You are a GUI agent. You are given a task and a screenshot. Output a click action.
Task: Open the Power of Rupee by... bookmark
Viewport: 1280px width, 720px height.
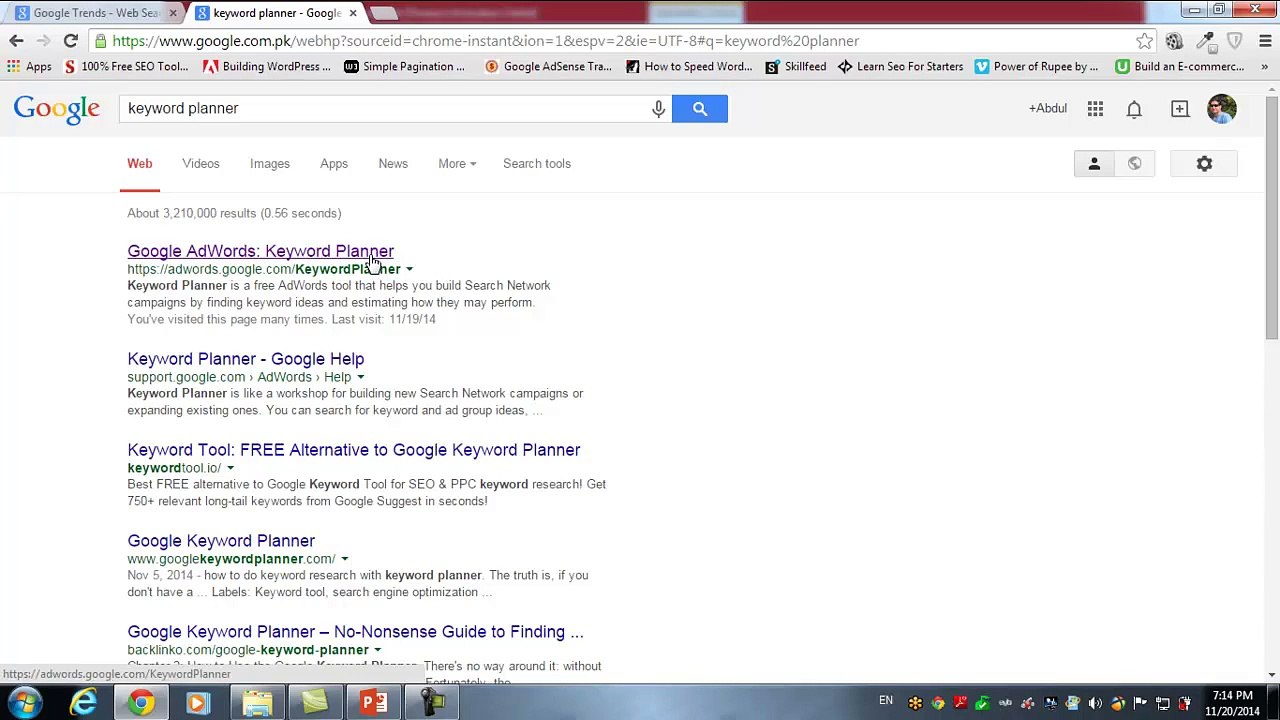[x=1037, y=67]
